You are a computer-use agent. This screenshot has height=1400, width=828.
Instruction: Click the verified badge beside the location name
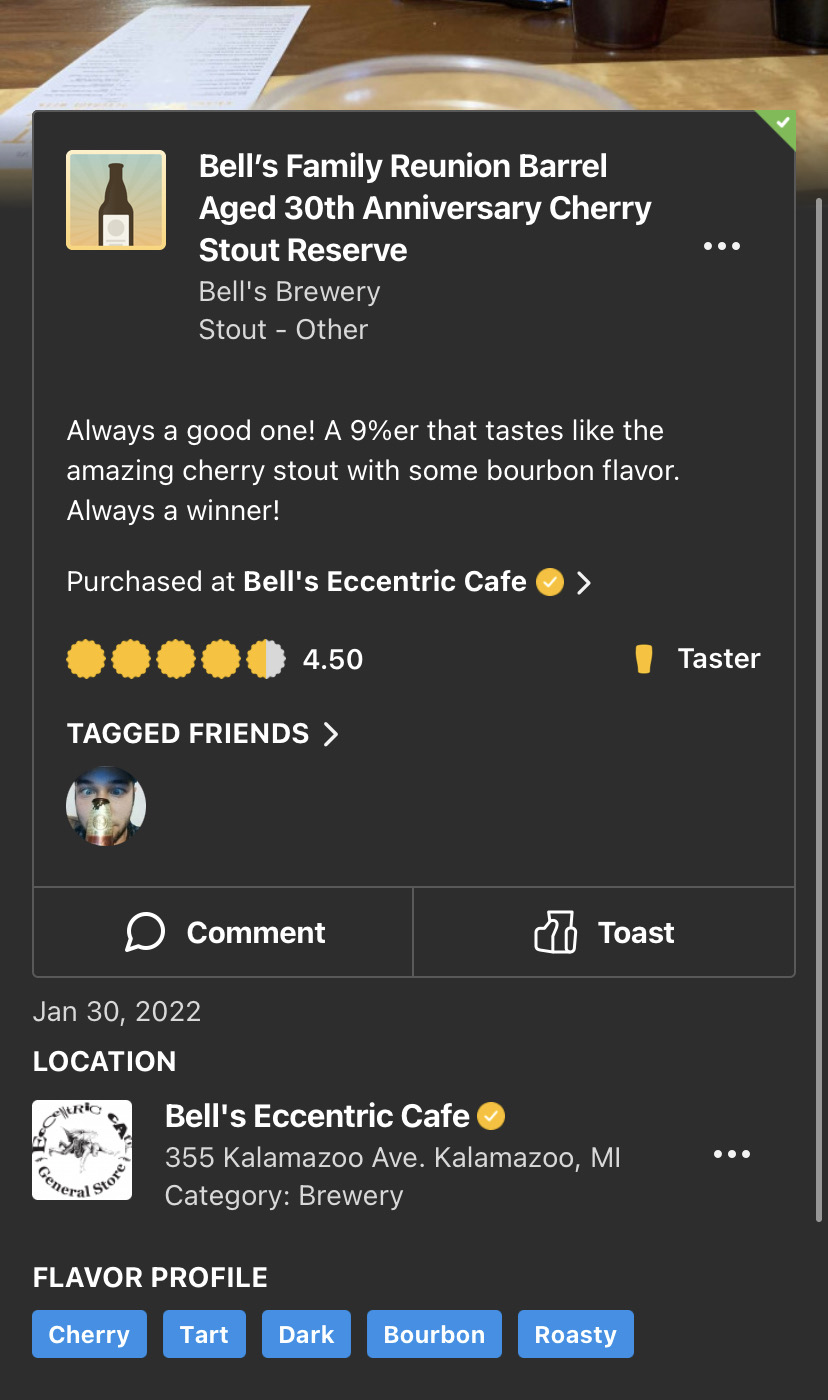tap(491, 1116)
